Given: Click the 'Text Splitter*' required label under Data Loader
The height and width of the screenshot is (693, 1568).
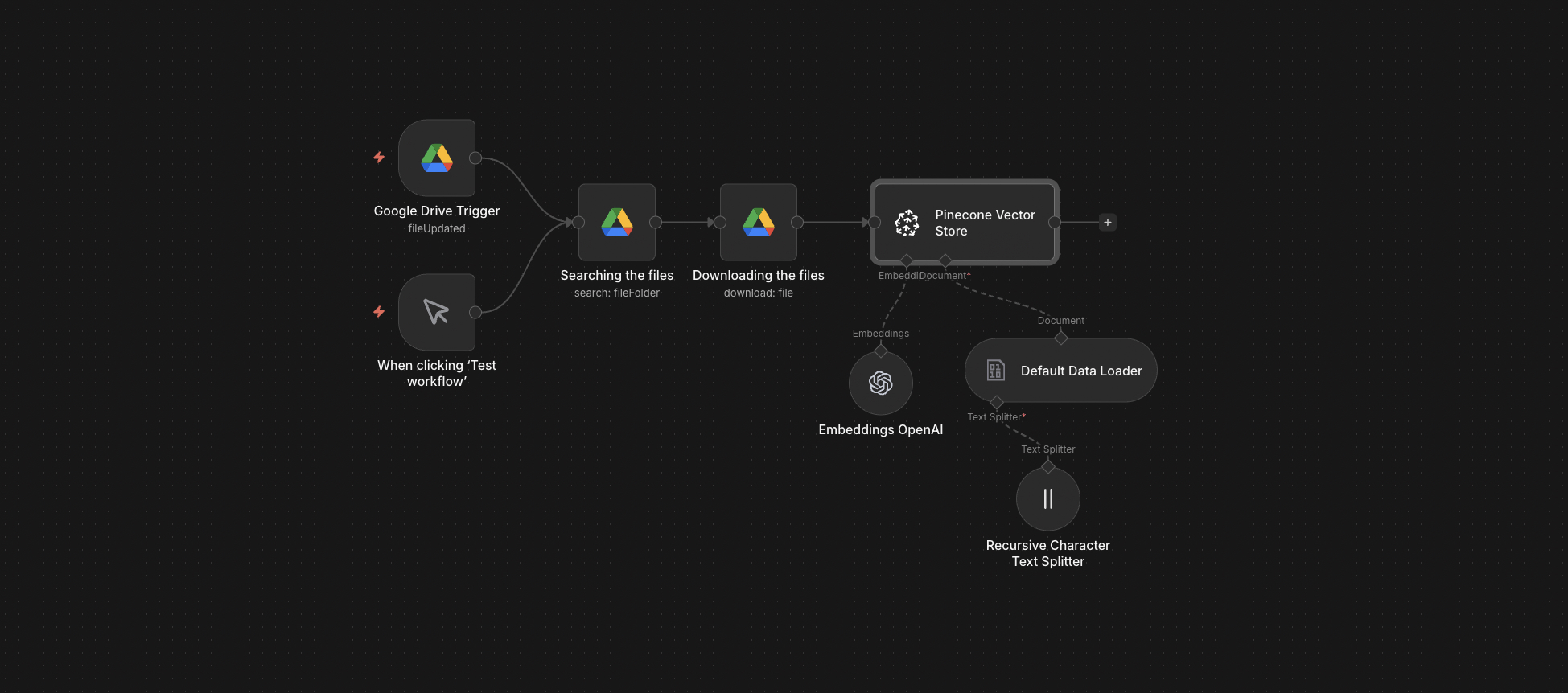Looking at the screenshot, I should pyautogui.click(x=997, y=417).
